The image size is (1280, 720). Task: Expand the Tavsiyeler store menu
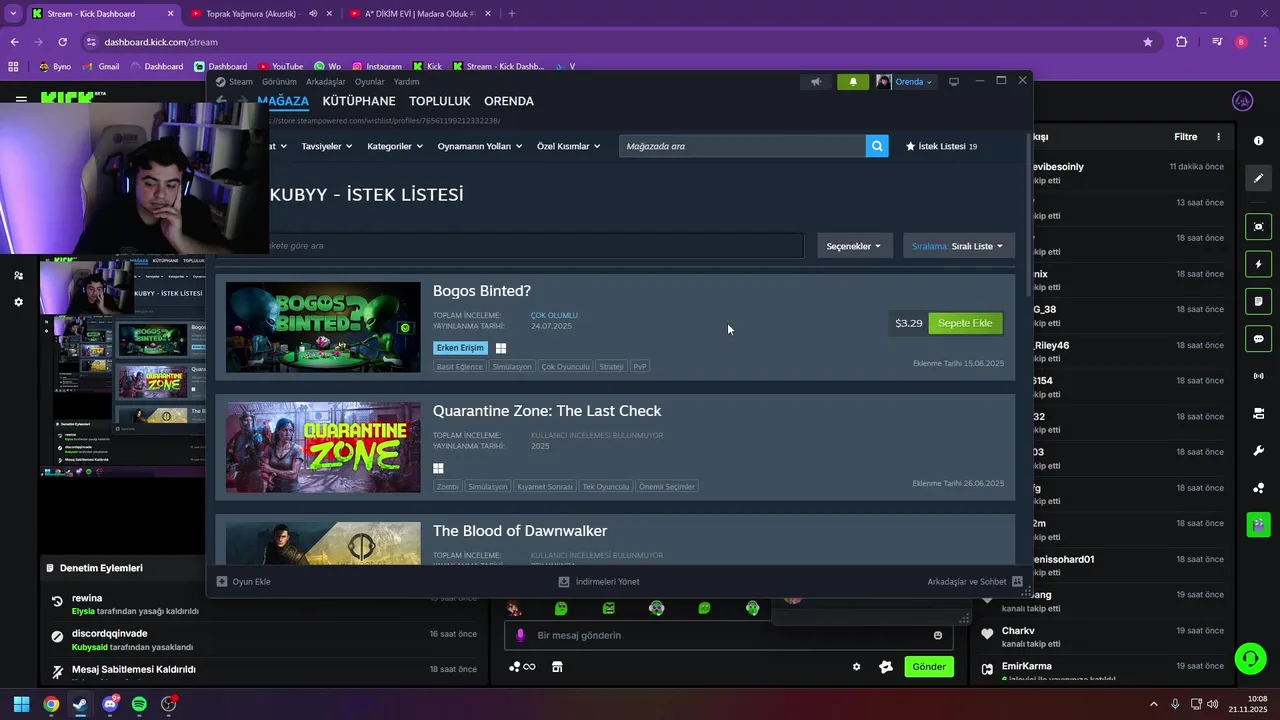(x=327, y=146)
